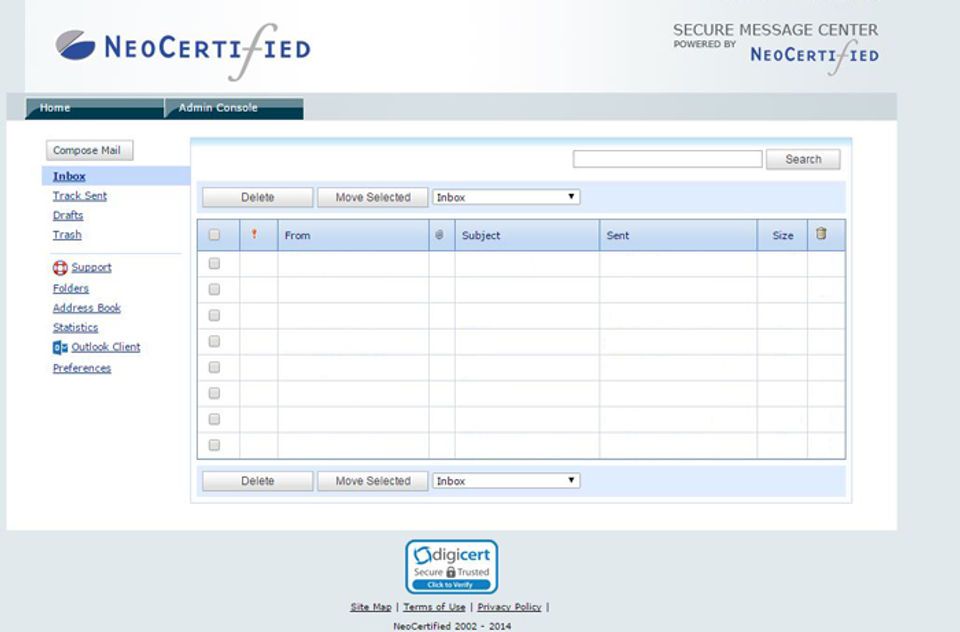The width and height of the screenshot is (960, 632).
Task: Open the Trash folder link
Action: point(67,235)
